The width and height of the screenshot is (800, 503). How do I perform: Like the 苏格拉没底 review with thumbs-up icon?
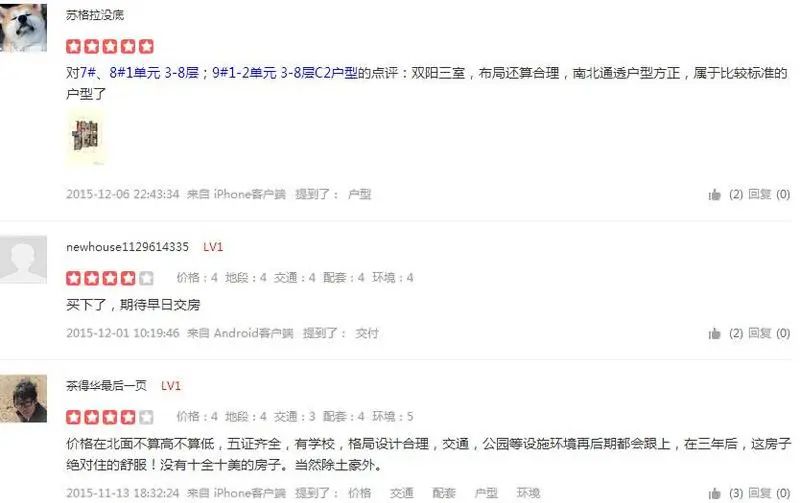coord(714,194)
